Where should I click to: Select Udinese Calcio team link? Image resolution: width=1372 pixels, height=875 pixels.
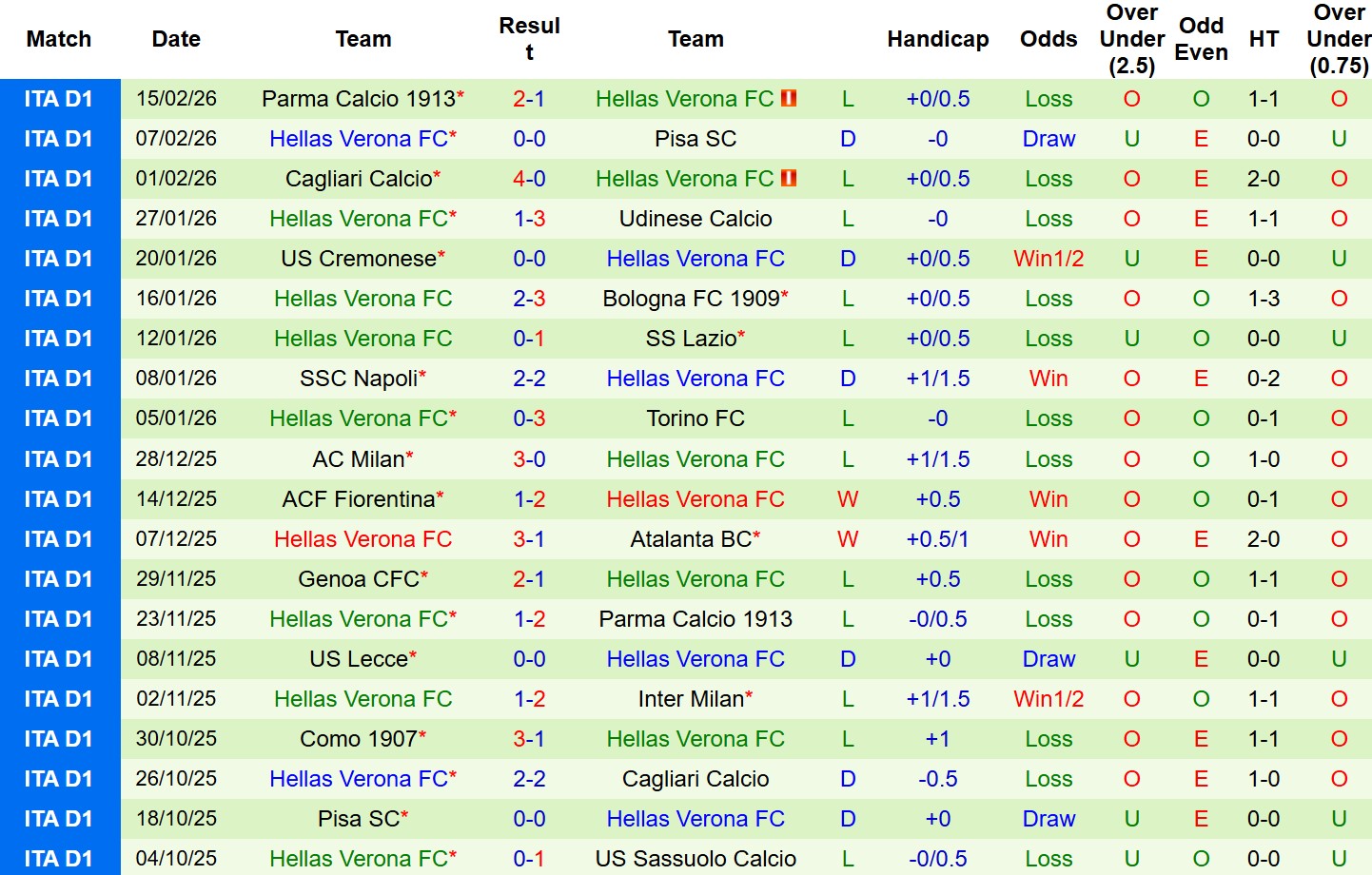pos(696,219)
